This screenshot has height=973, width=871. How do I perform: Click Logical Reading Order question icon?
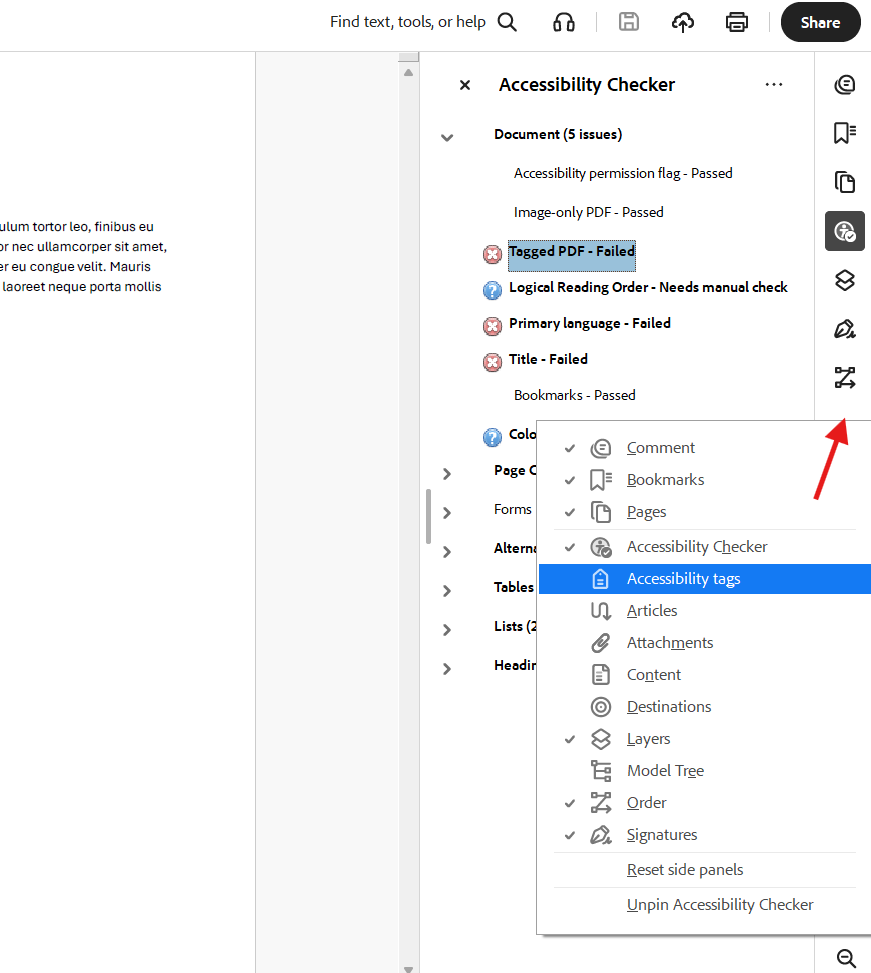[x=492, y=290]
